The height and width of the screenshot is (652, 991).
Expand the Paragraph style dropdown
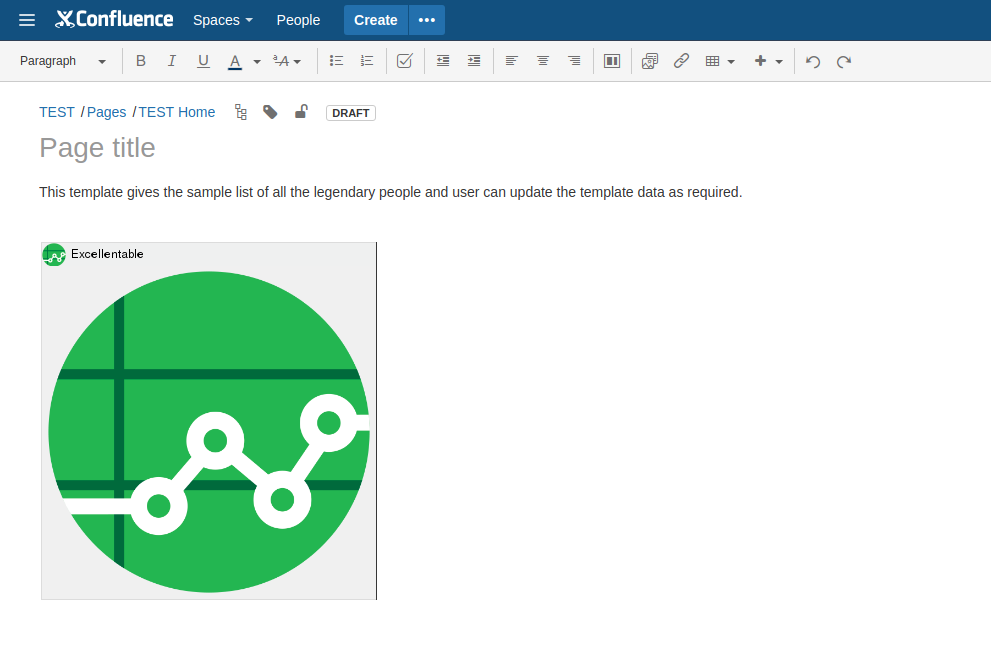tap(63, 61)
